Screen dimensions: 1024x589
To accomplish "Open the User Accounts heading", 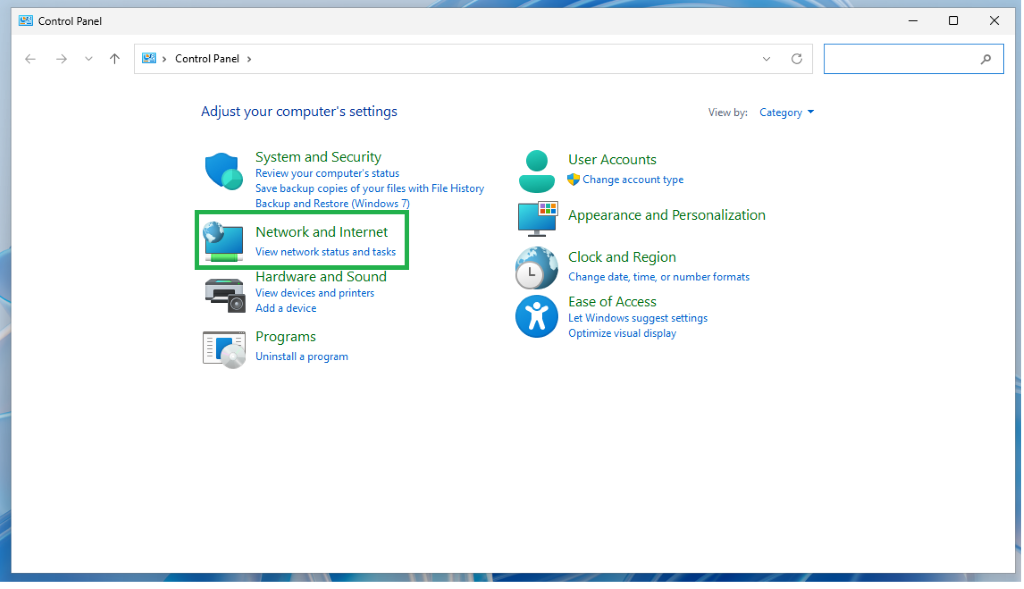I will (x=612, y=159).
